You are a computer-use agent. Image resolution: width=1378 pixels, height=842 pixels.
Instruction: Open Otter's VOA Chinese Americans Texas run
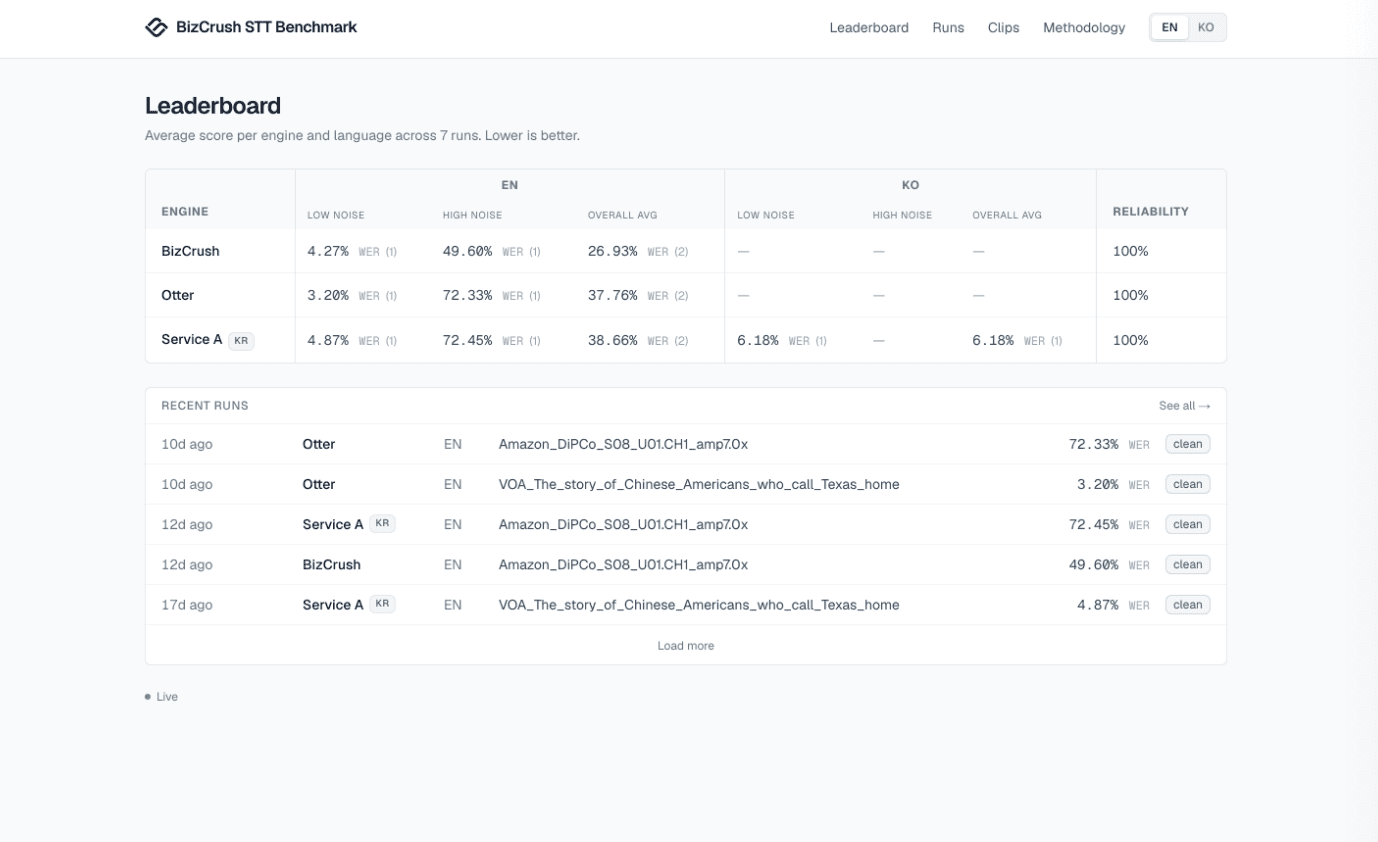pos(699,484)
